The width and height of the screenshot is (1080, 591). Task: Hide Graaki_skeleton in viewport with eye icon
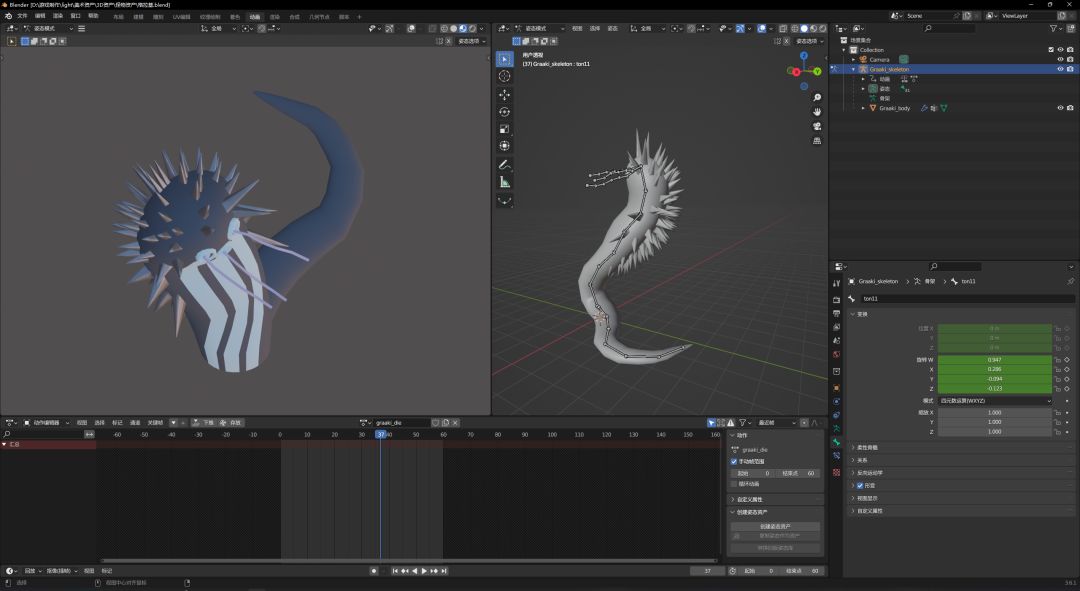click(1060, 69)
